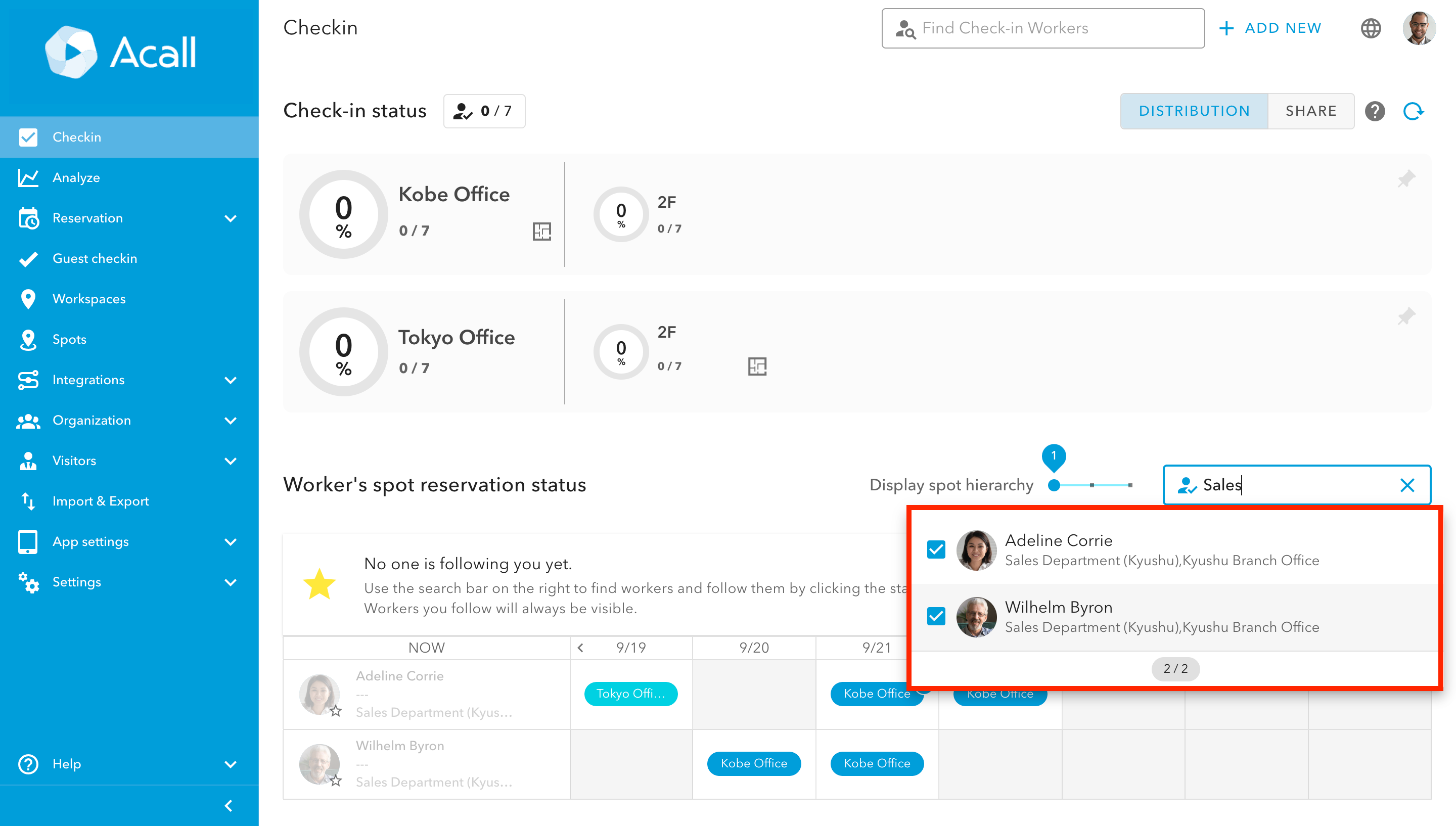Click the ADD NEW button
The width and height of the screenshot is (1456, 826).
pyautogui.click(x=1270, y=28)
